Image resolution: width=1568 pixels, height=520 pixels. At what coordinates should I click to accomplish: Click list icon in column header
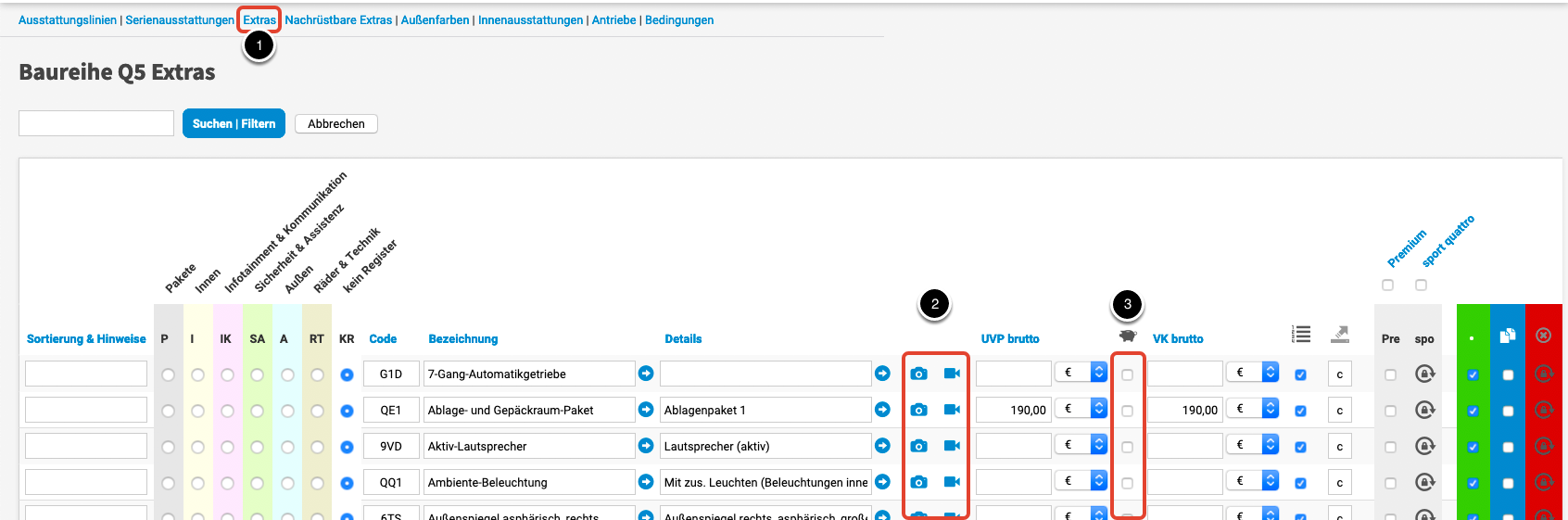pyautogui.click(x=1301, y=335)
